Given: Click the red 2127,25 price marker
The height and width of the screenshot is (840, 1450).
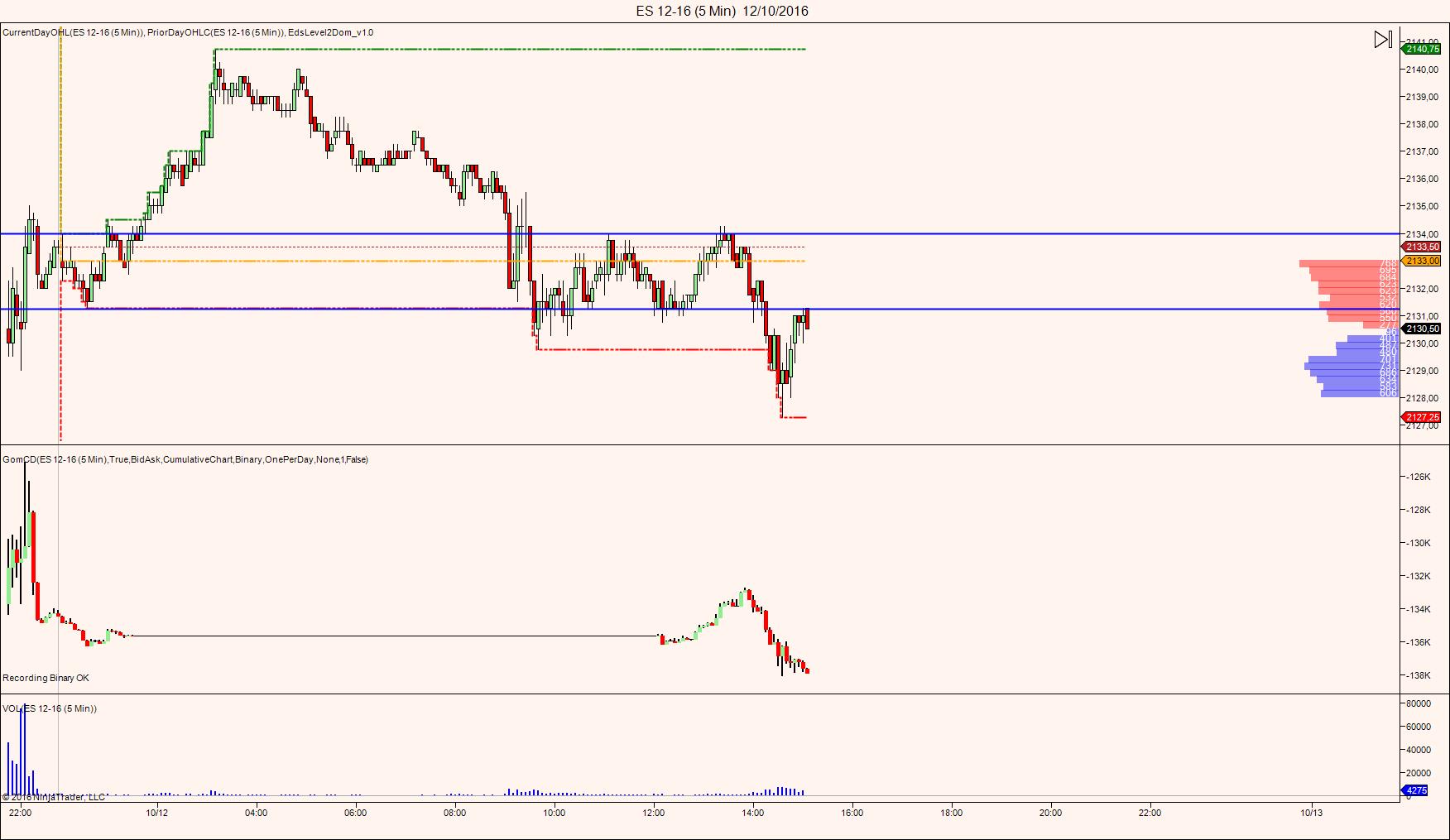Looking at the screenshot, I should coord(1423,417).
